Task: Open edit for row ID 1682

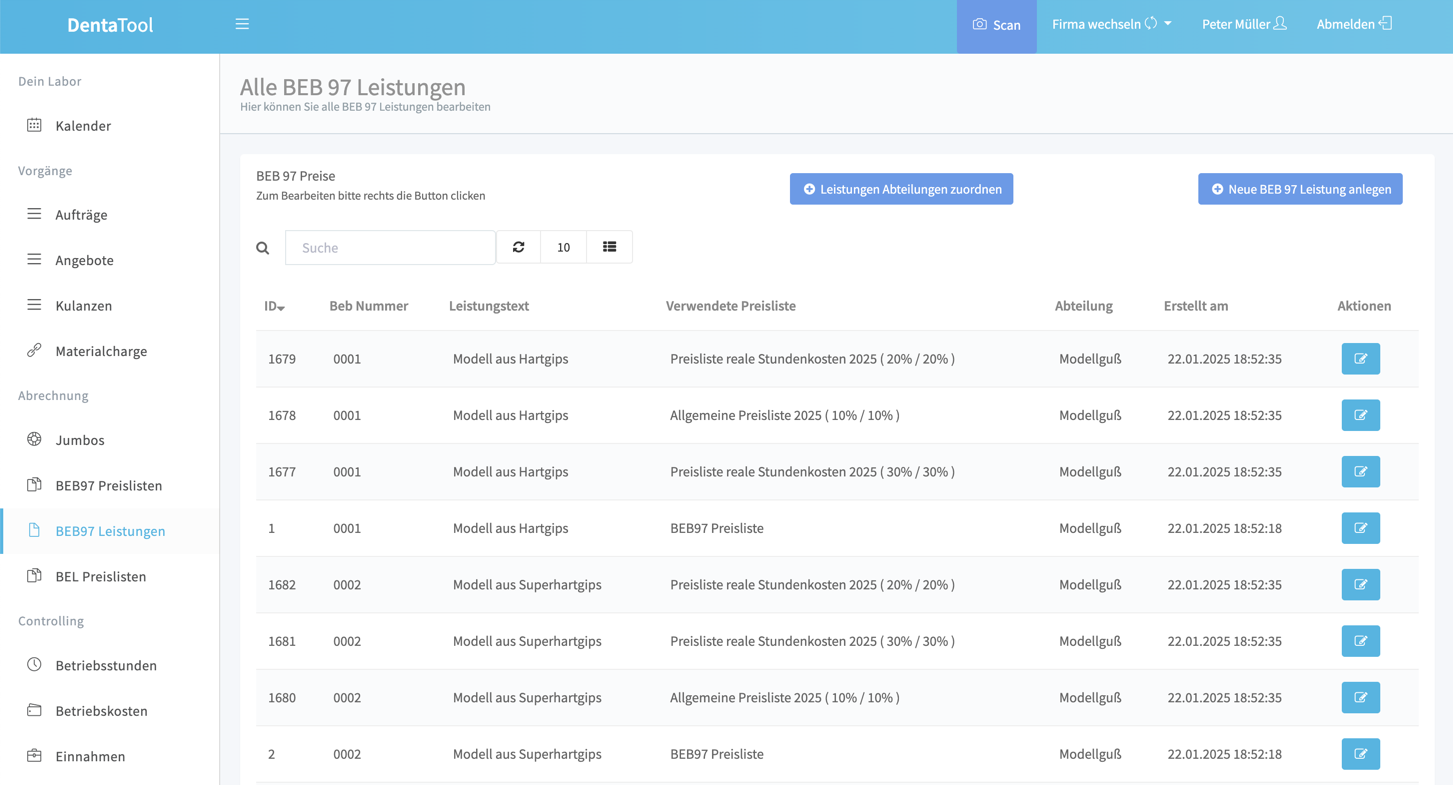Action: (x=1360, y=585)
